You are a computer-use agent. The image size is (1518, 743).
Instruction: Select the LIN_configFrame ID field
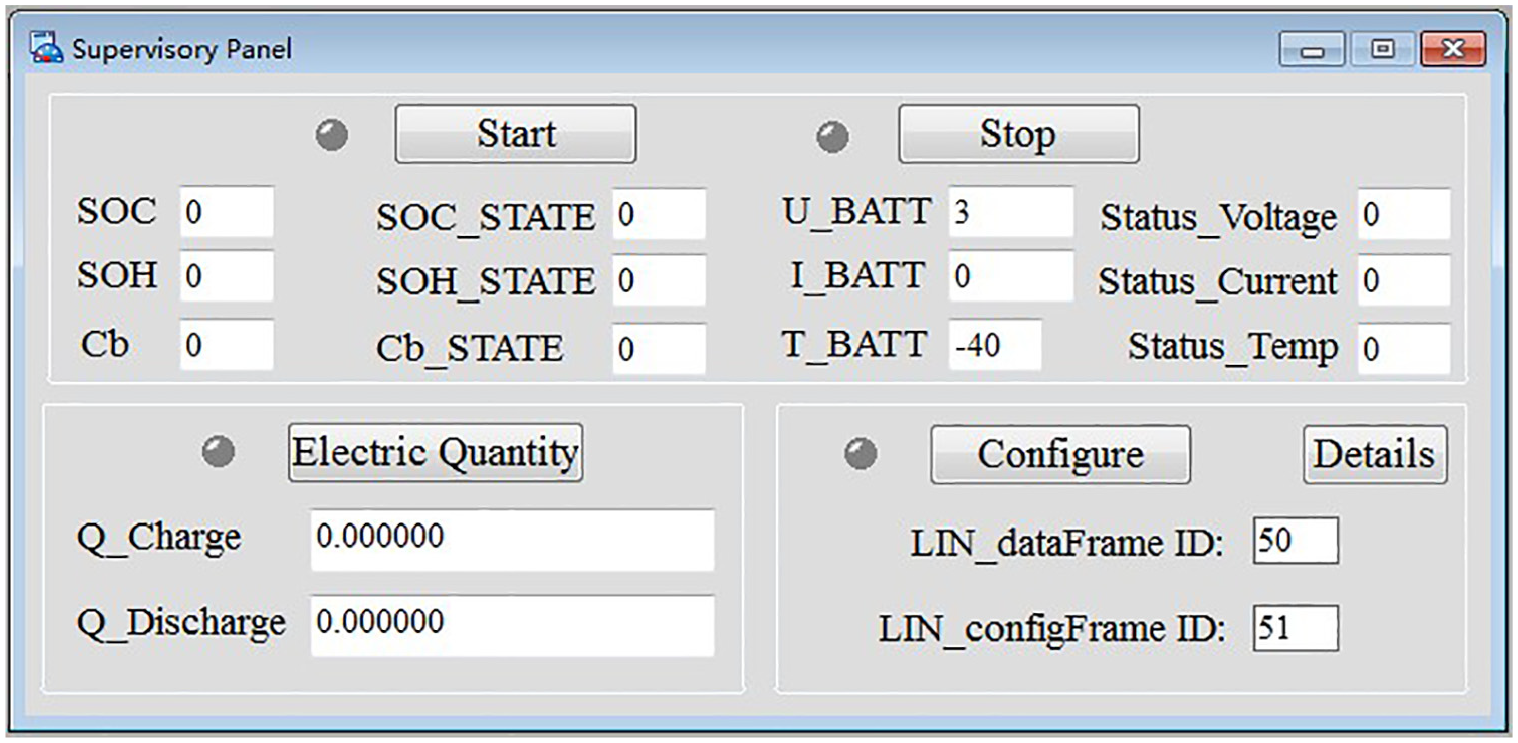[x=1295, y=628]
